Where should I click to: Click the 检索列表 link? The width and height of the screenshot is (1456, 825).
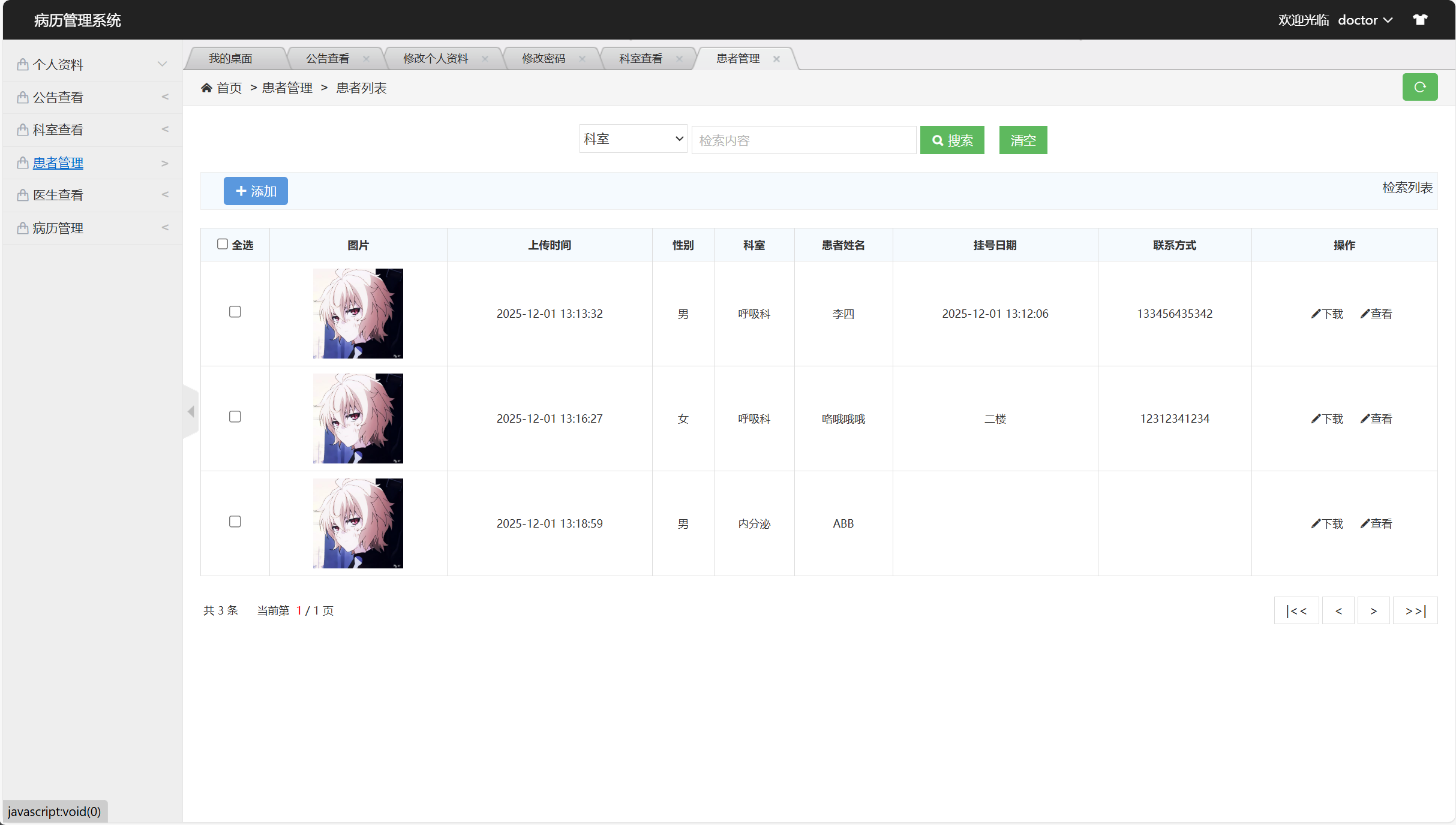coord(1407,188)
